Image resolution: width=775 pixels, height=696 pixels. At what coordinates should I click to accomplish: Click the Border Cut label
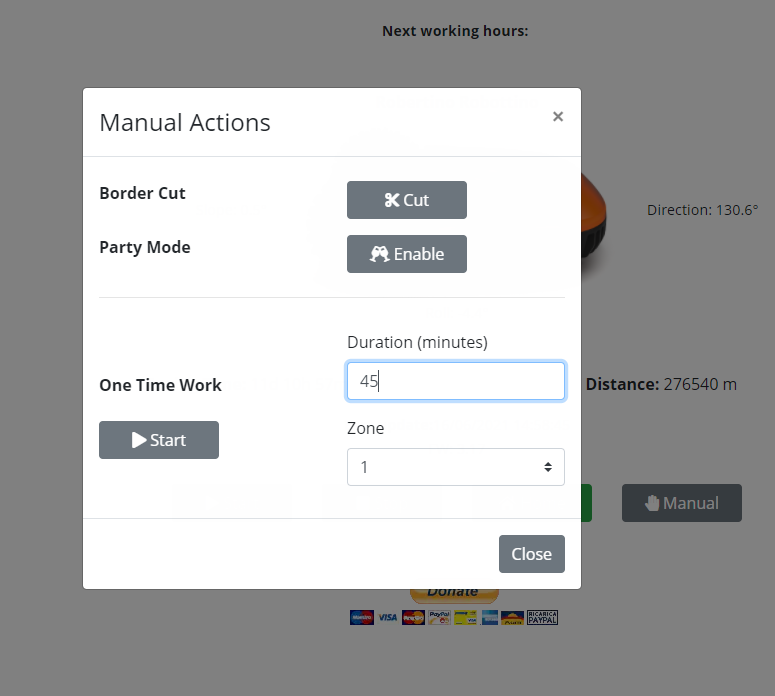tap(142, 193)
